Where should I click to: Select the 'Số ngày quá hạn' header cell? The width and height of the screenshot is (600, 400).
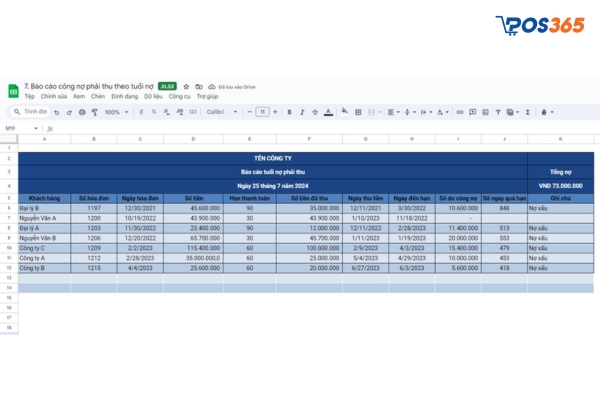point(504,198)
